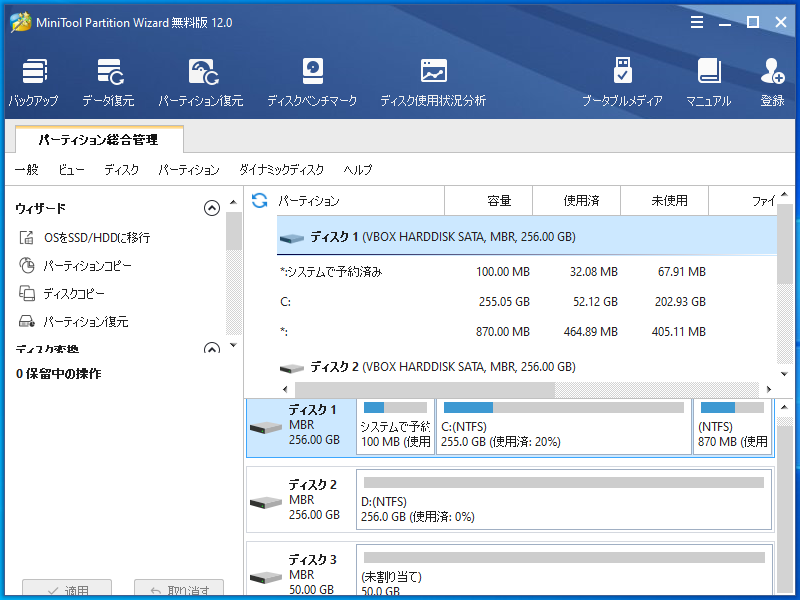800x600 pixels.
Task: Refresh the partition list
Action: pos(259,201)
